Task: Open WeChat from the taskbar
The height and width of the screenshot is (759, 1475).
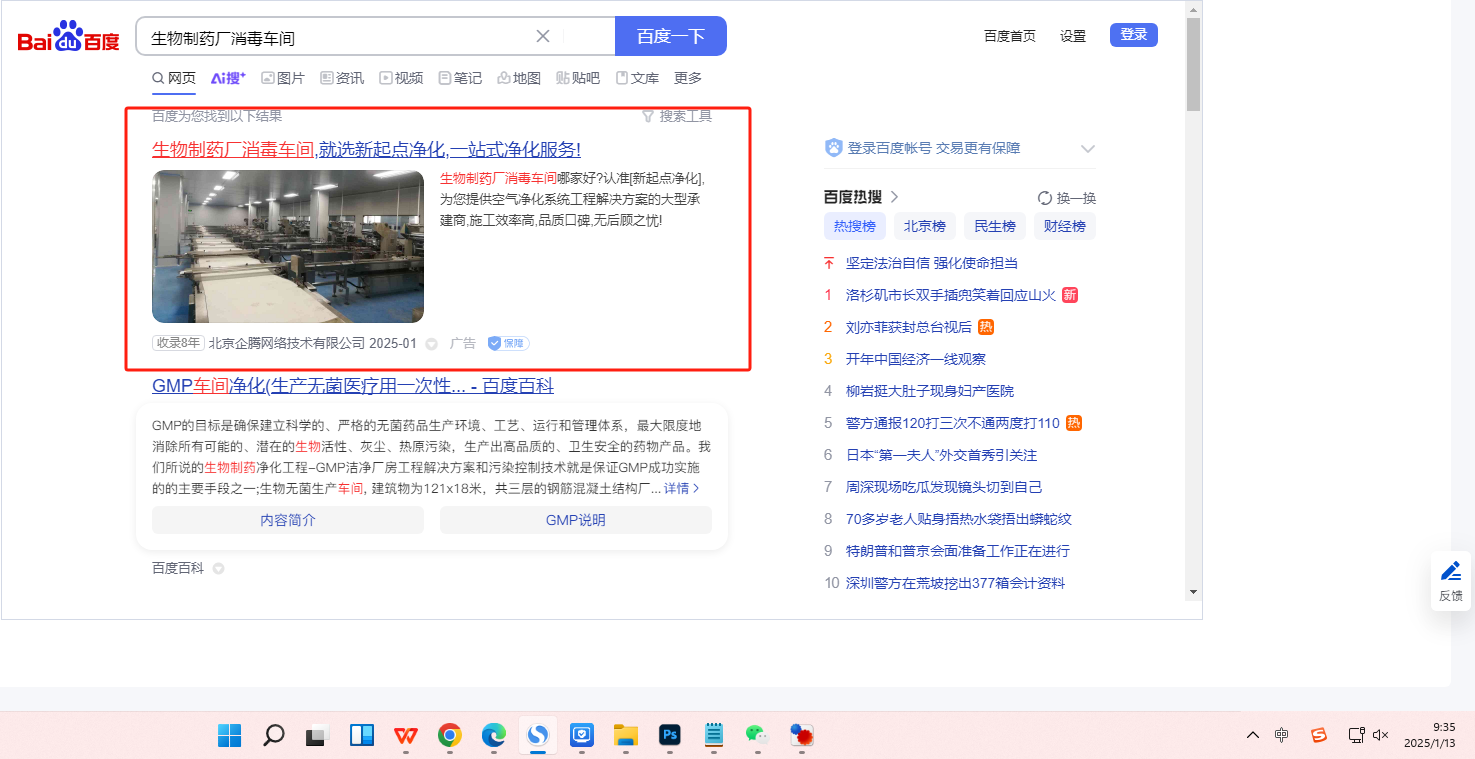Action: click(x=756, y=736)
